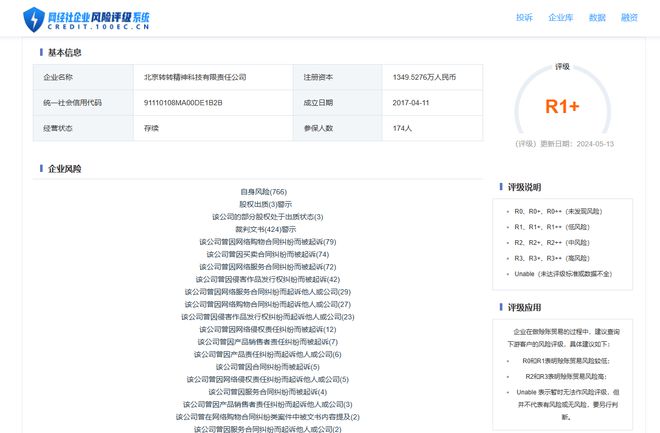Click the R0、R0+、R0++ rating legend line
This screenshot has width=660, height=433.
pos(558,211)
